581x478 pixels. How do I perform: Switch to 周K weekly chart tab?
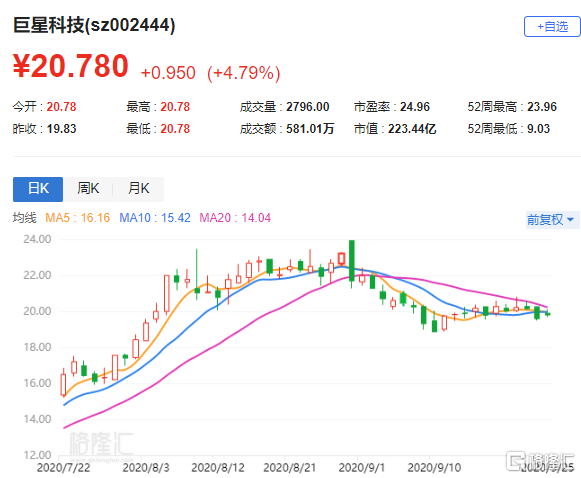pyautogui.click(x=88, y=189)
